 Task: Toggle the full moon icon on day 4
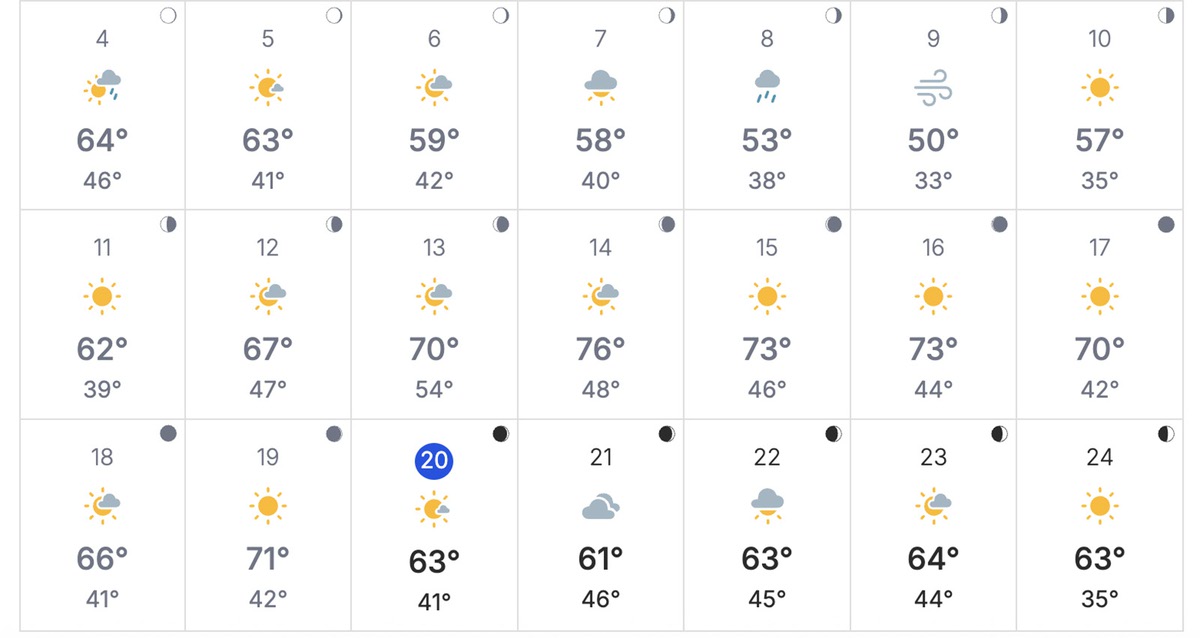(168, 15)
